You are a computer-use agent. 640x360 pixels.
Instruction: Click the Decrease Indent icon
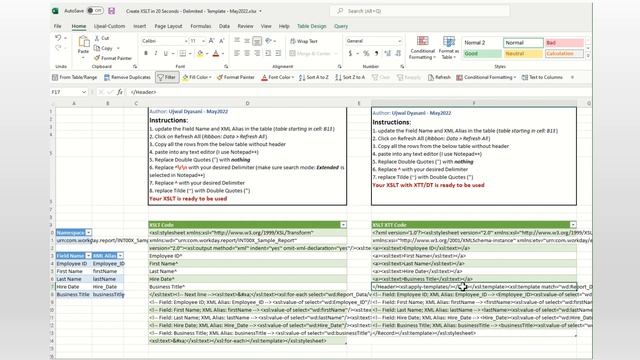(268, 53)
